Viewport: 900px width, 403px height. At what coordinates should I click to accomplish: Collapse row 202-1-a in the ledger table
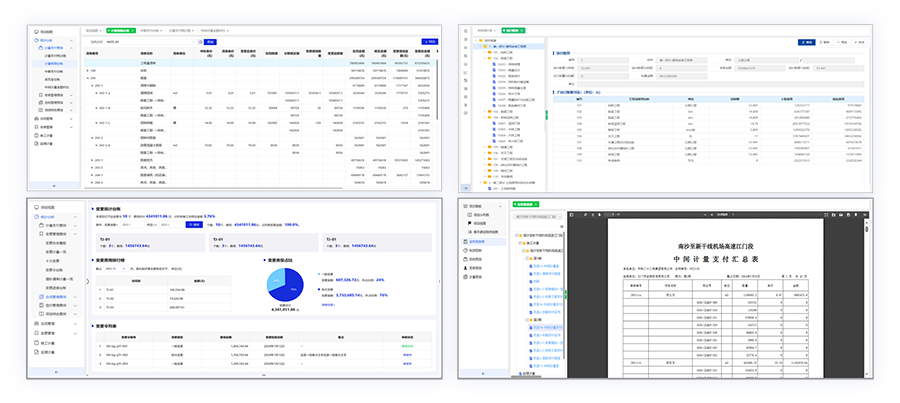[96, 93]
